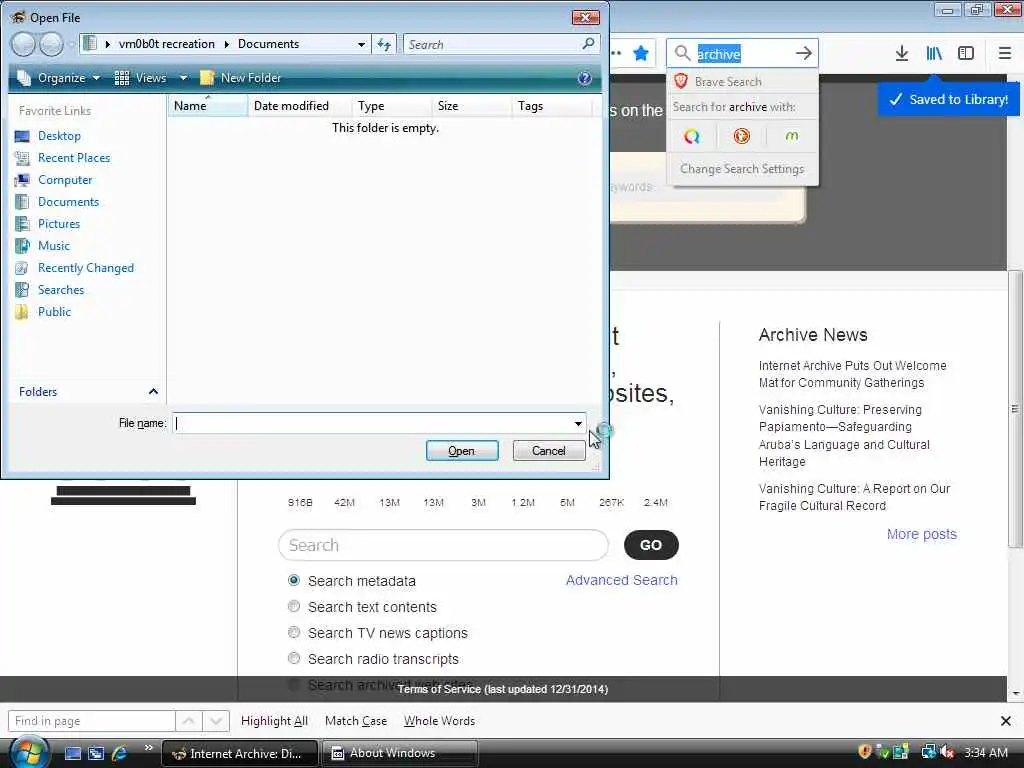This screenshot has height=768, width=1024.
Task: Click the Forward arrow in Open File dialog
Action: click(51, 44)
